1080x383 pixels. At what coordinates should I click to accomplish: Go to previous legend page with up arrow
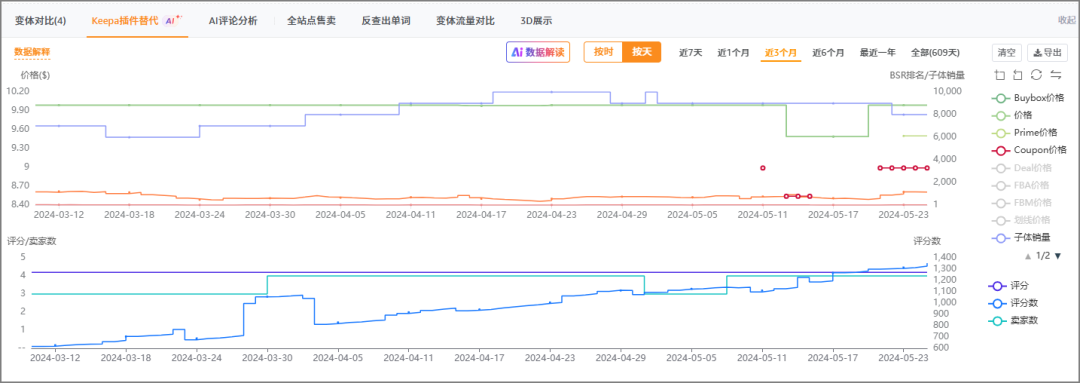click(1028, 256)
